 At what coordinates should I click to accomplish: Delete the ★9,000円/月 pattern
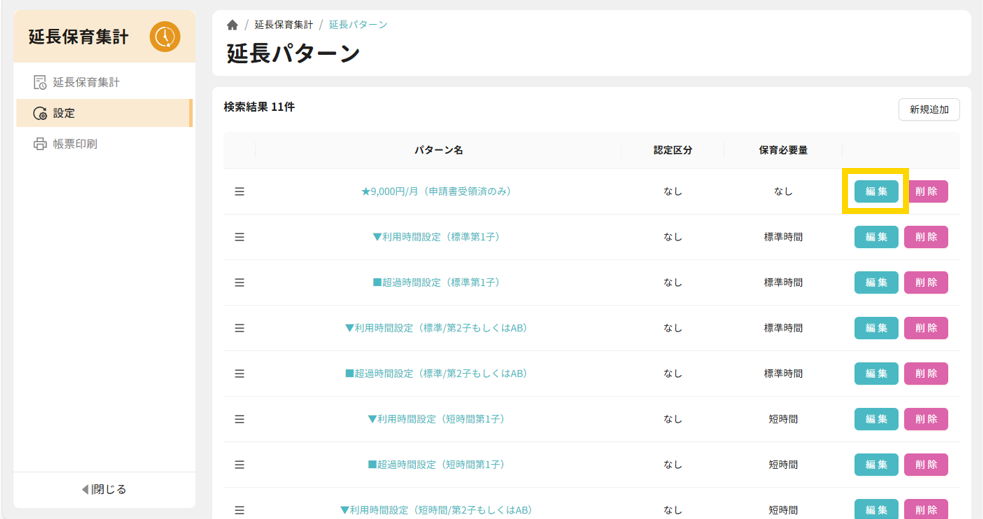926,191
